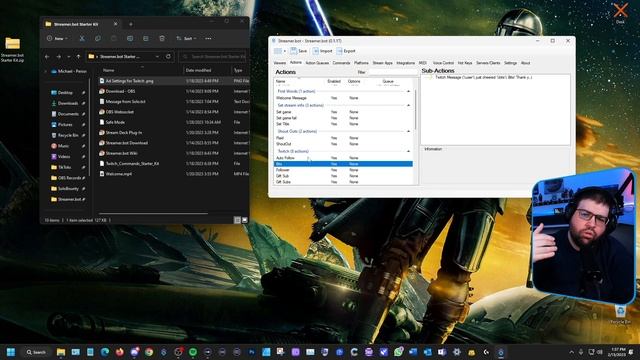Screen dimensions: 640x360
Task: Open the Windows Start menu
Action: (11, 352)
